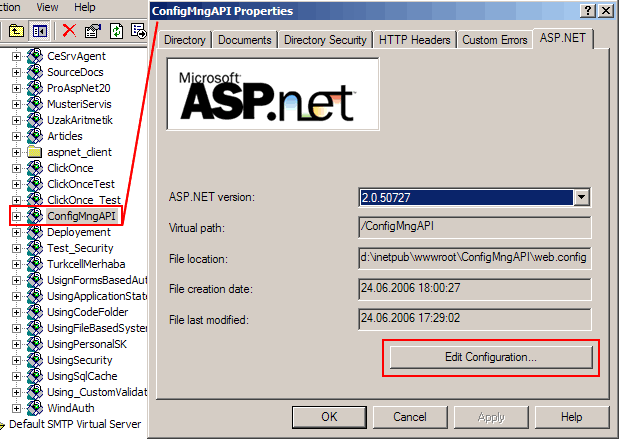
Task: Expand the Deployement tree node
Action: click(x=17, y=232)
